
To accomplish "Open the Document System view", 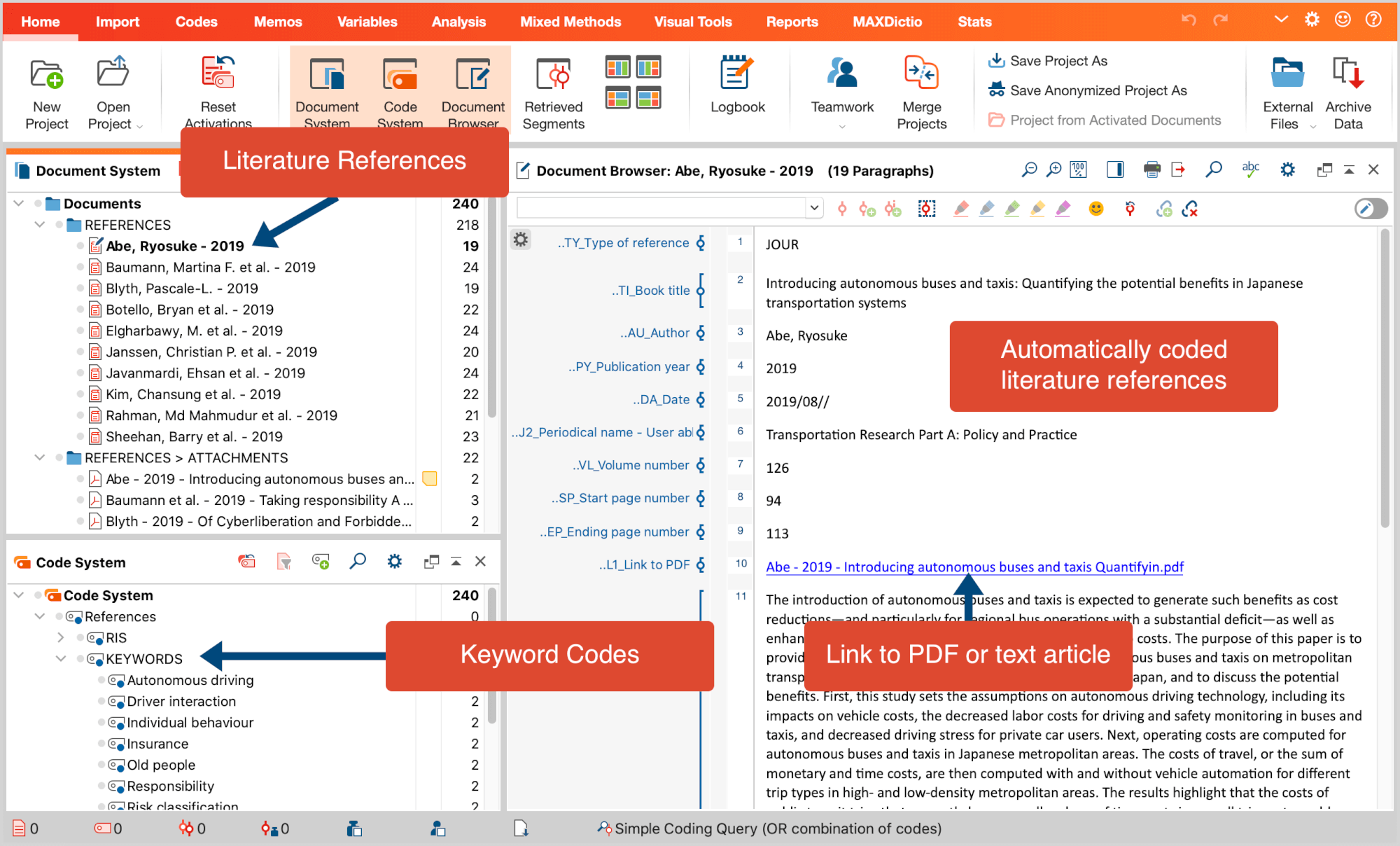I will (x=328, y=91).
